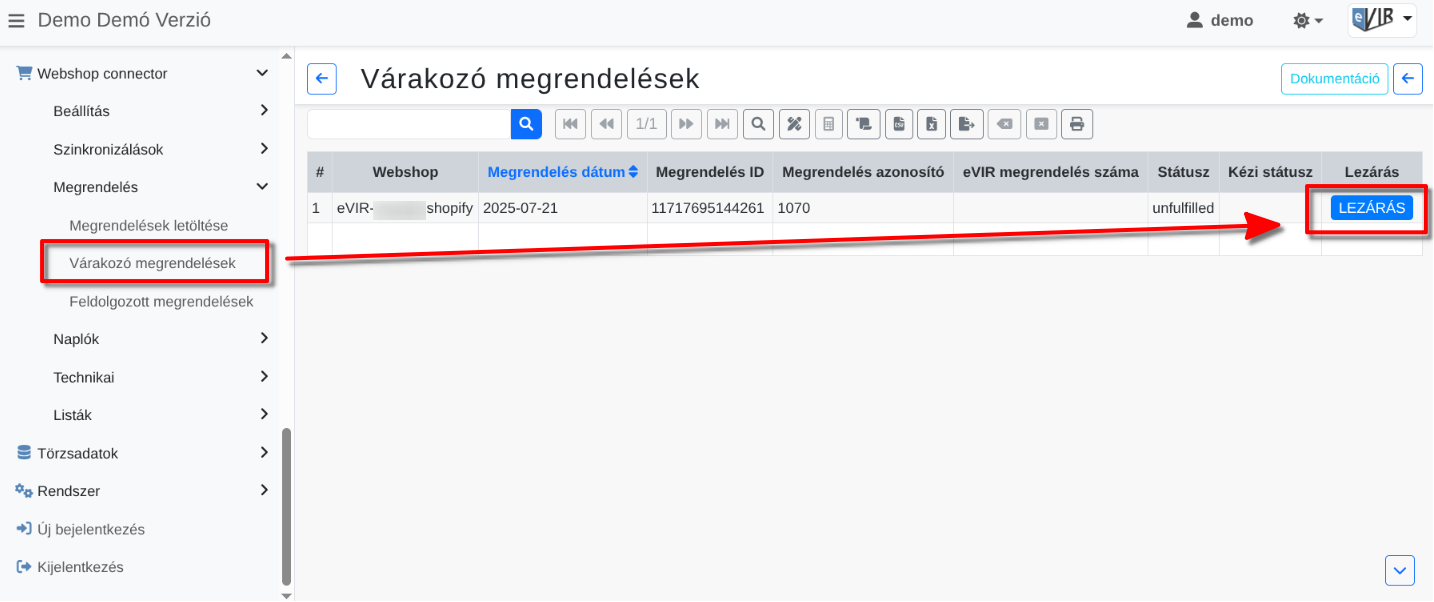Image resolution: width=1434 pixels, height=602 pixels.
Task: Open the Dokumentáció link
Action: click(1334, 78)
